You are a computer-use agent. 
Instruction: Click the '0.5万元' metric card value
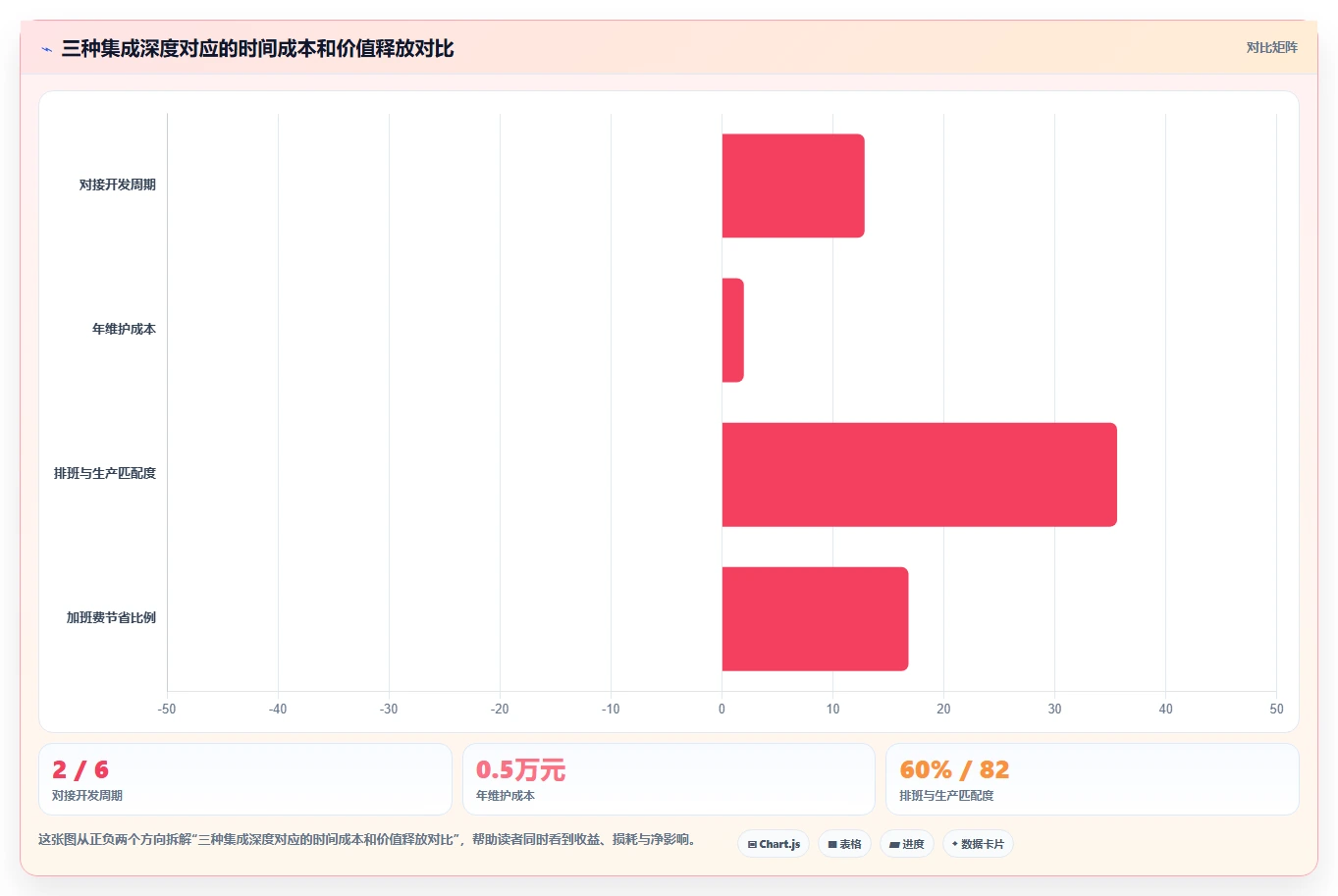click(x=520, y=769)
